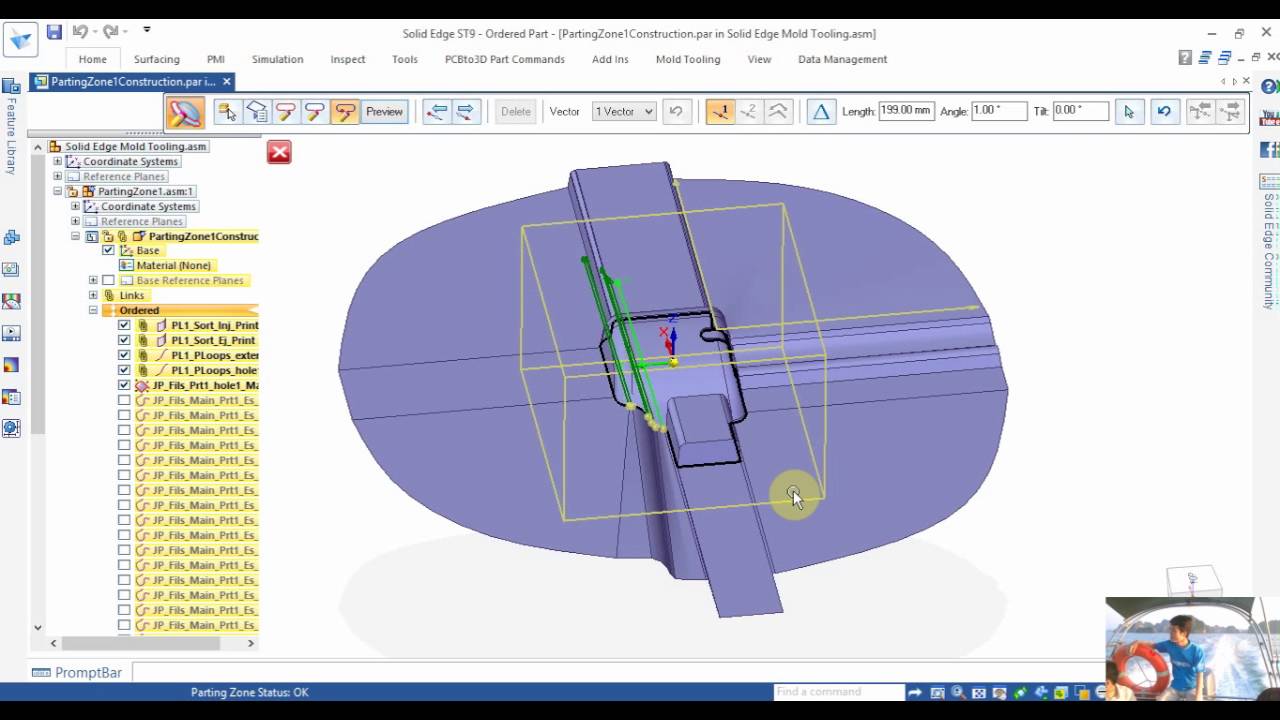The width and height of the screenshot is (1280, 720).
Task: Expand Coordinate Systems under PartingZone1.asm:1
Action: 75,206
